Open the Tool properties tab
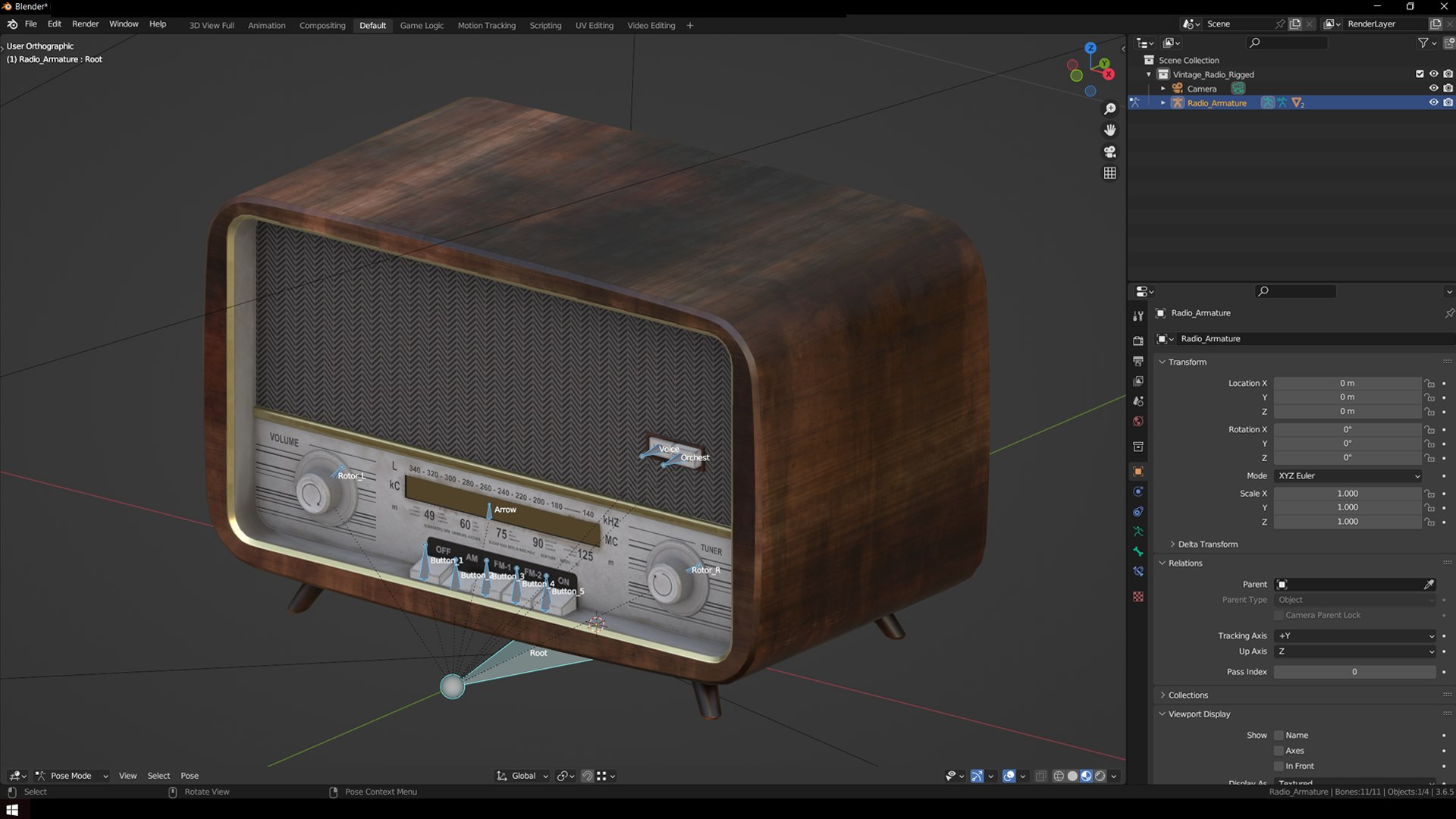Image resolution: width=1456 pixels, height=819 pixels. (x=1137, y=316)
